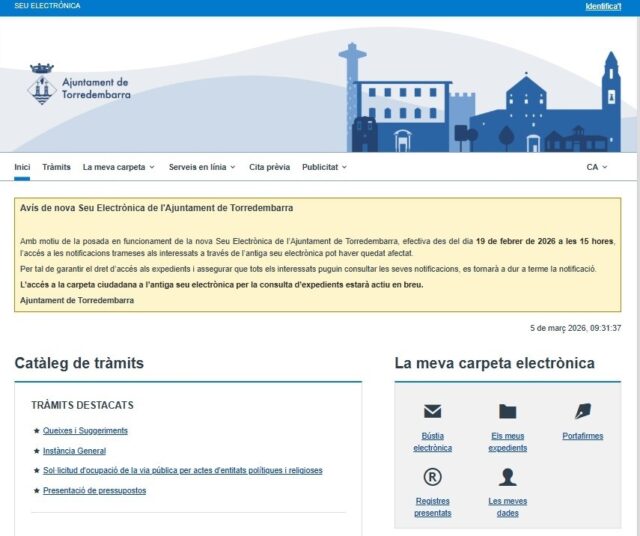Open the Portafirmes pen icon

[x=583, y=411]
